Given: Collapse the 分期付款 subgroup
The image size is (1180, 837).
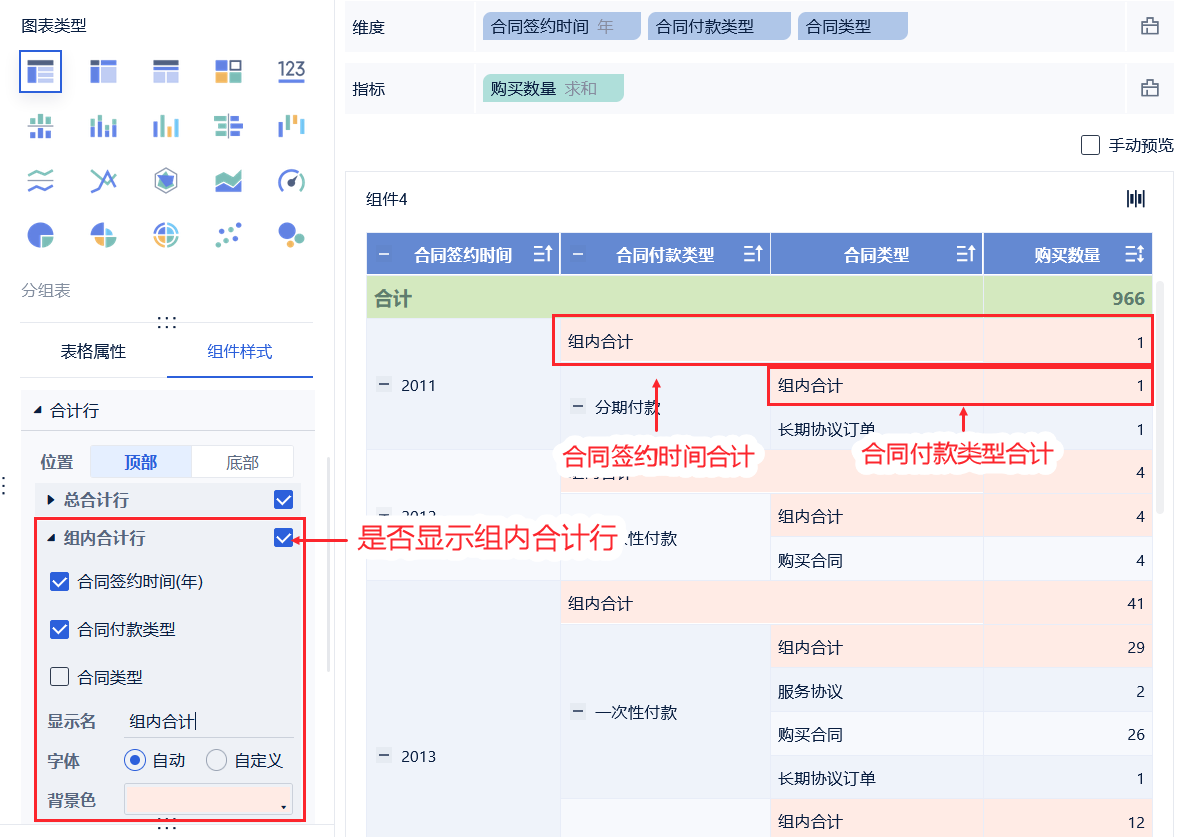Looking at the screenshot, I should 577,406.
